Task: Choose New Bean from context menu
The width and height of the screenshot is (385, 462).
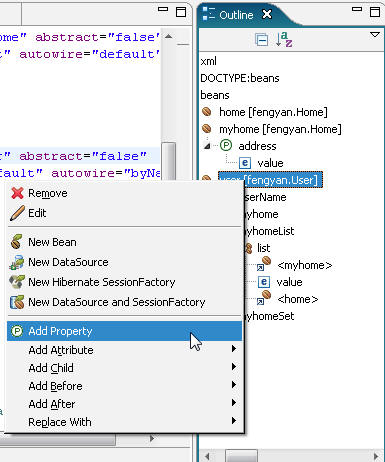Action: point(124,242)
